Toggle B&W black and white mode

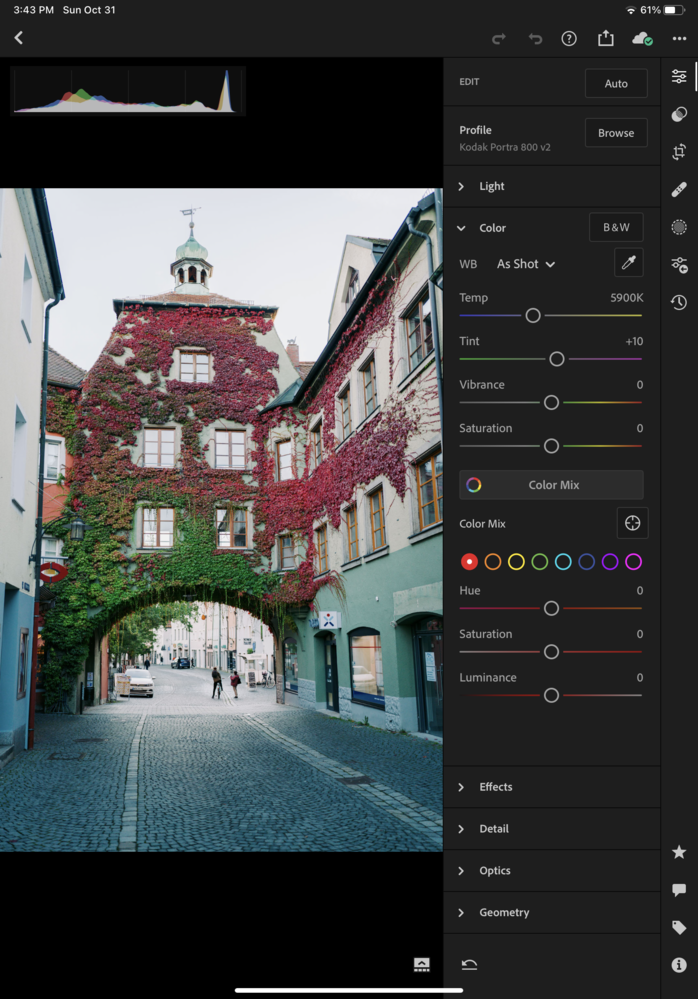point(615,228)
